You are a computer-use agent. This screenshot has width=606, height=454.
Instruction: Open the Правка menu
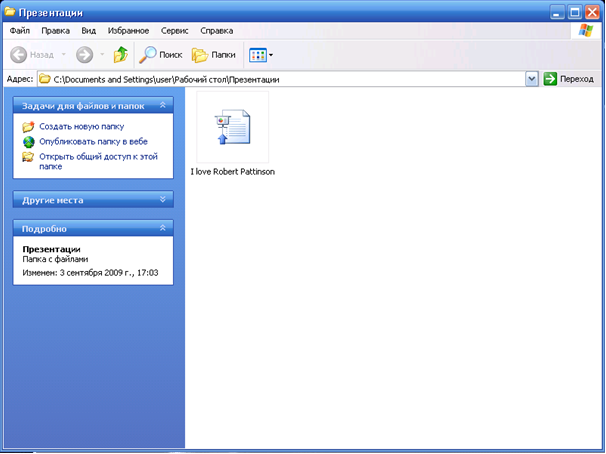[x=55, y=31]
